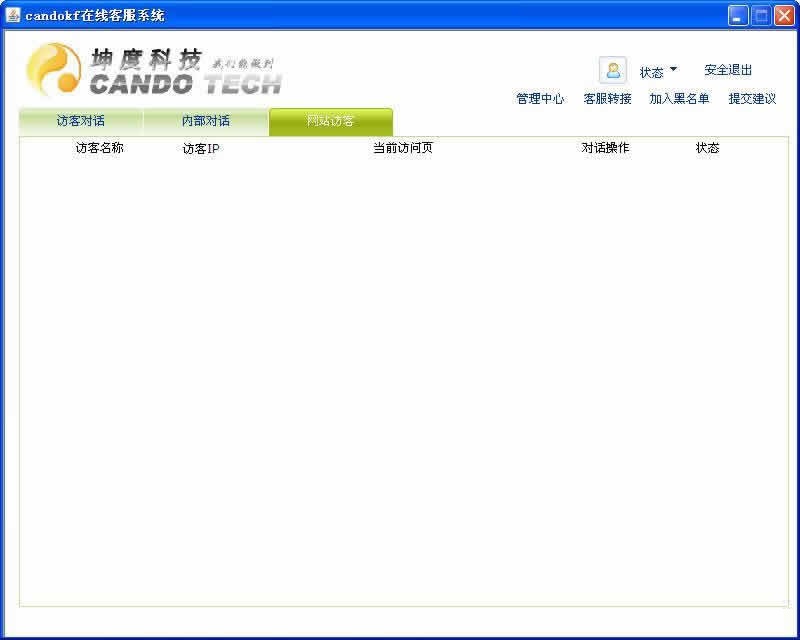Open 管理中心 link
The image size is (800, 640).
coord(540,99)
